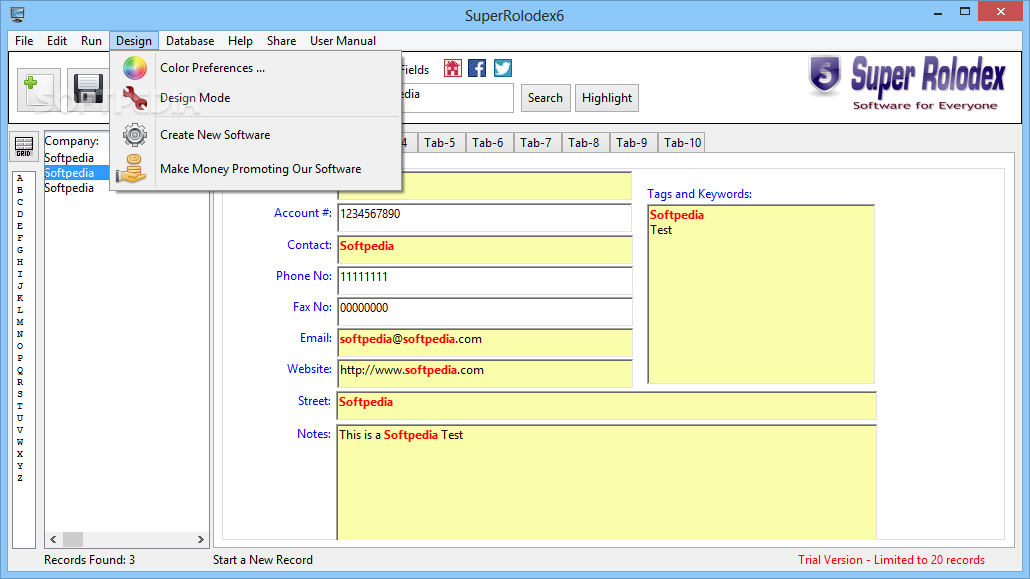Viewport: 1030px width, 579px height.
Task: Select the highlighted Softpedia record
Action: click(x=76, y=173)
